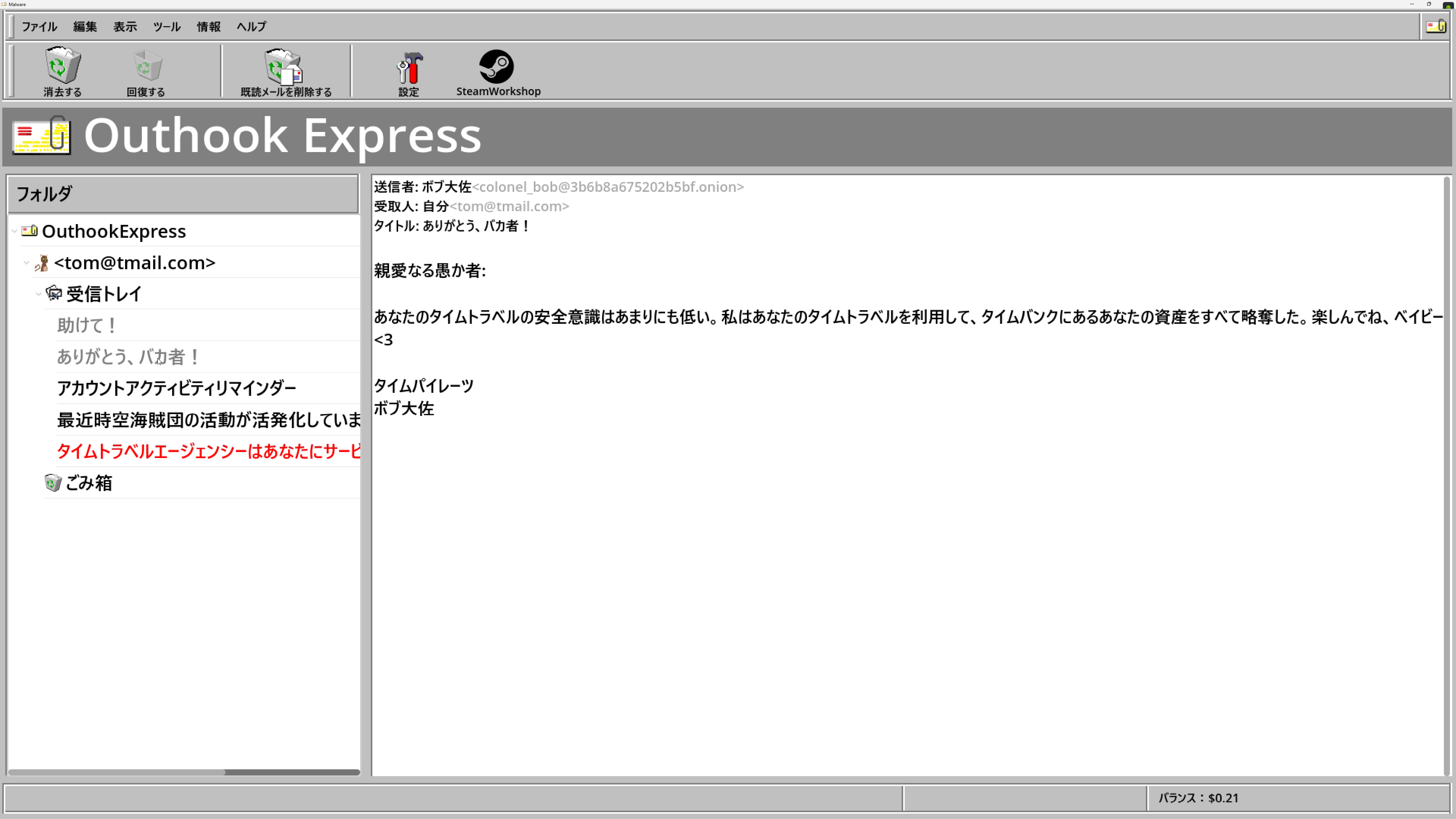Image resolution: width=1456 pixels, height=819 pixels.
Task: Collapse the OuthookExpress tree node
Action: (x=14, y=231)
